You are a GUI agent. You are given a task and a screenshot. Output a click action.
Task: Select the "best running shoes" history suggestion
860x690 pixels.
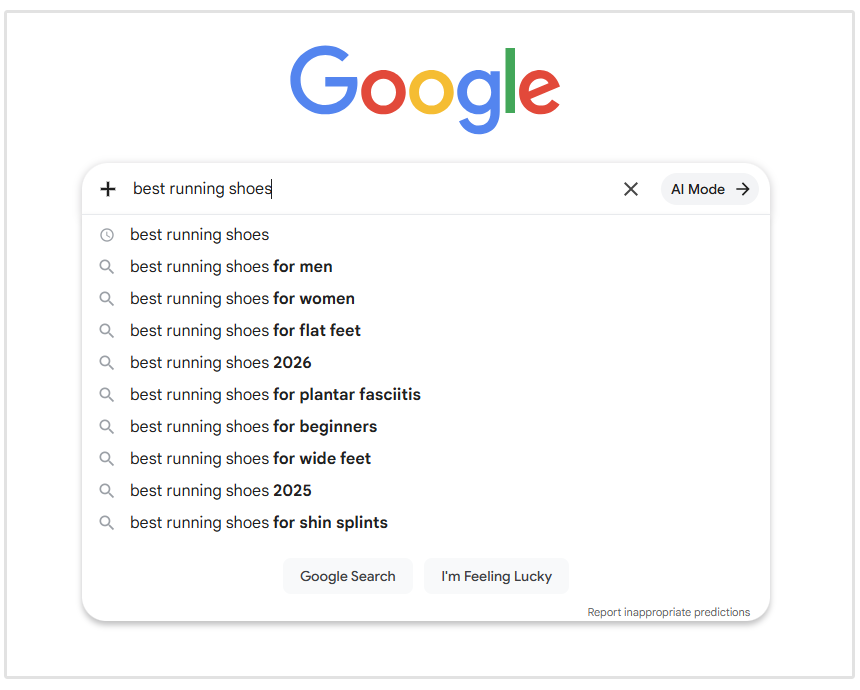(x=199, y=234)
